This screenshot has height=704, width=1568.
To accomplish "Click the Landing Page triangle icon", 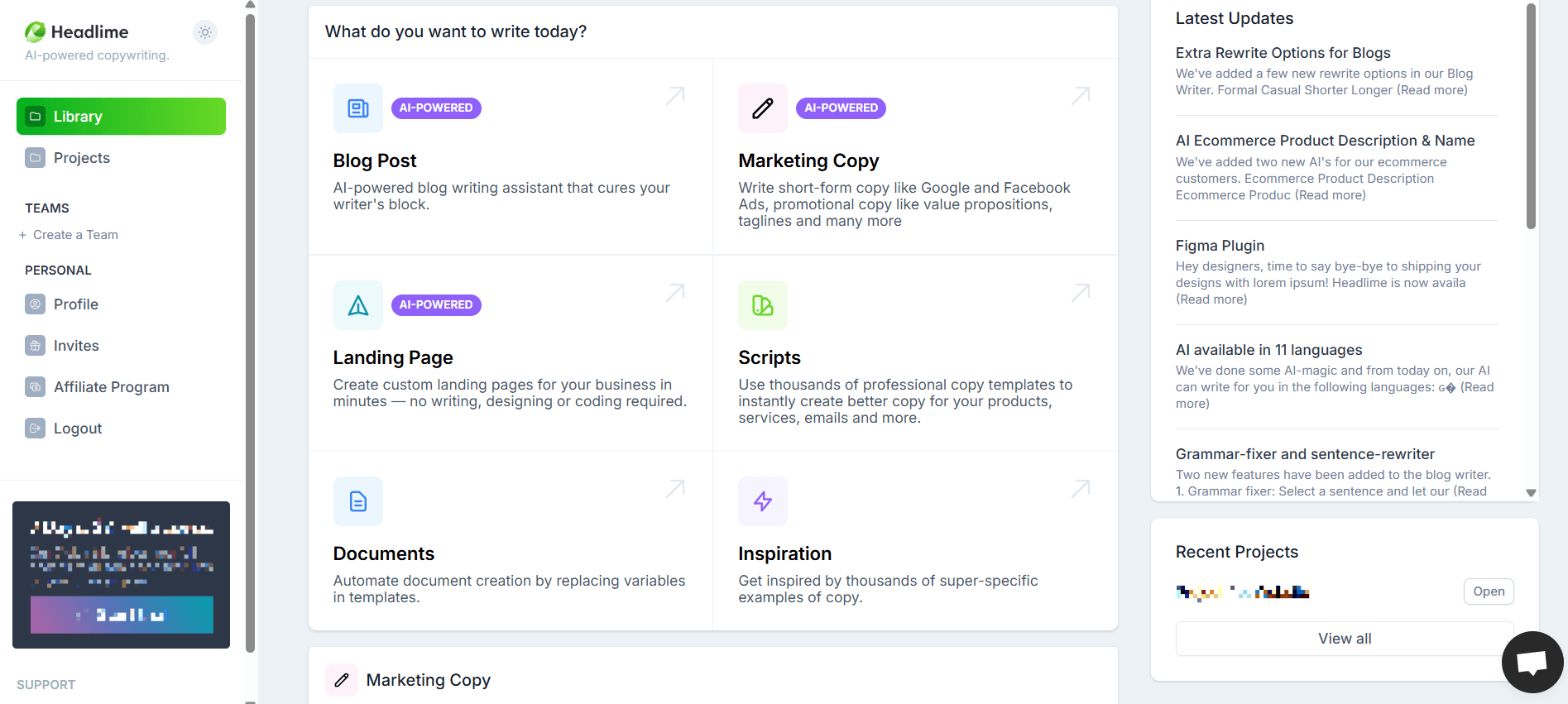I will pos(358,305).
